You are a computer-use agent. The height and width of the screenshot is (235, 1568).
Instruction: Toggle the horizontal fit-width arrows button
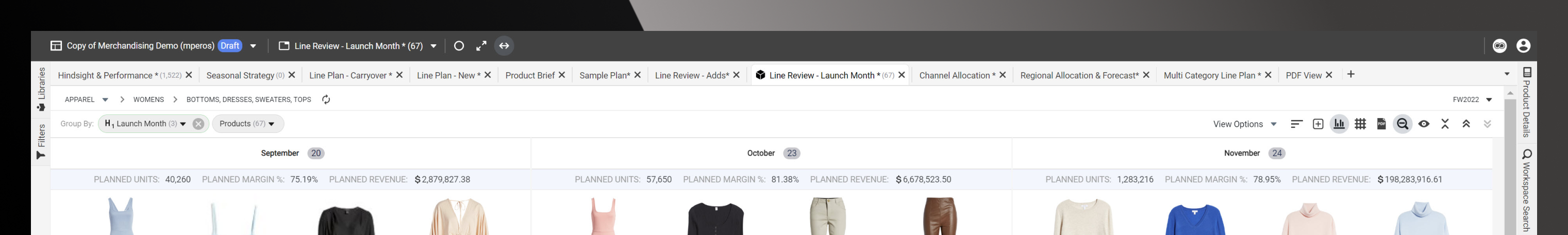504,46
